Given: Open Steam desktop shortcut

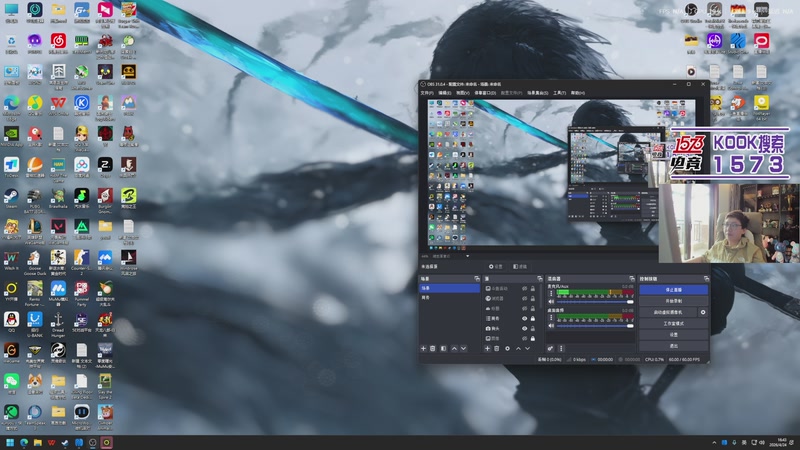Looking at the screenshot, I should [x=11, y=198].
